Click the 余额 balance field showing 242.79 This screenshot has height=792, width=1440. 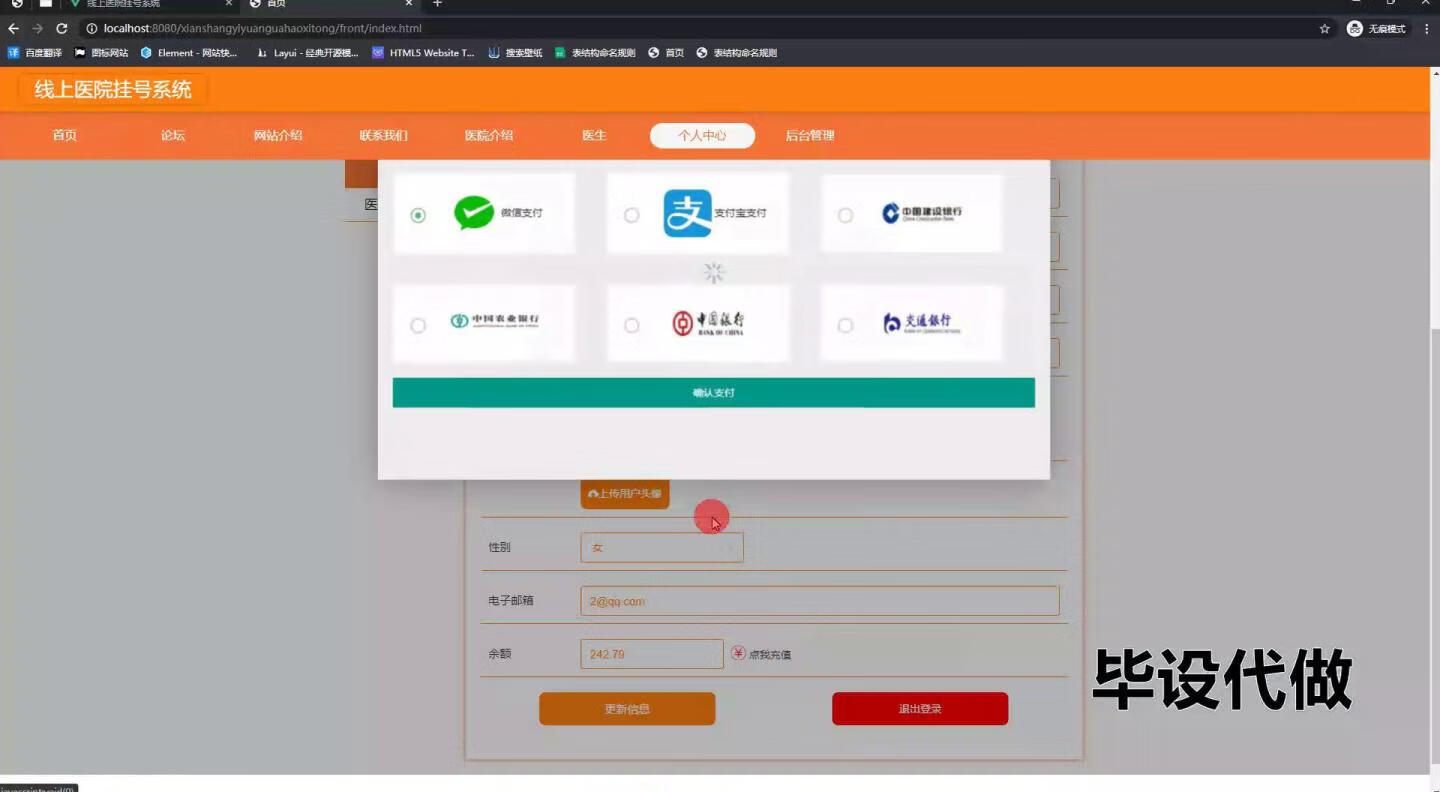(x=652, y=654)
